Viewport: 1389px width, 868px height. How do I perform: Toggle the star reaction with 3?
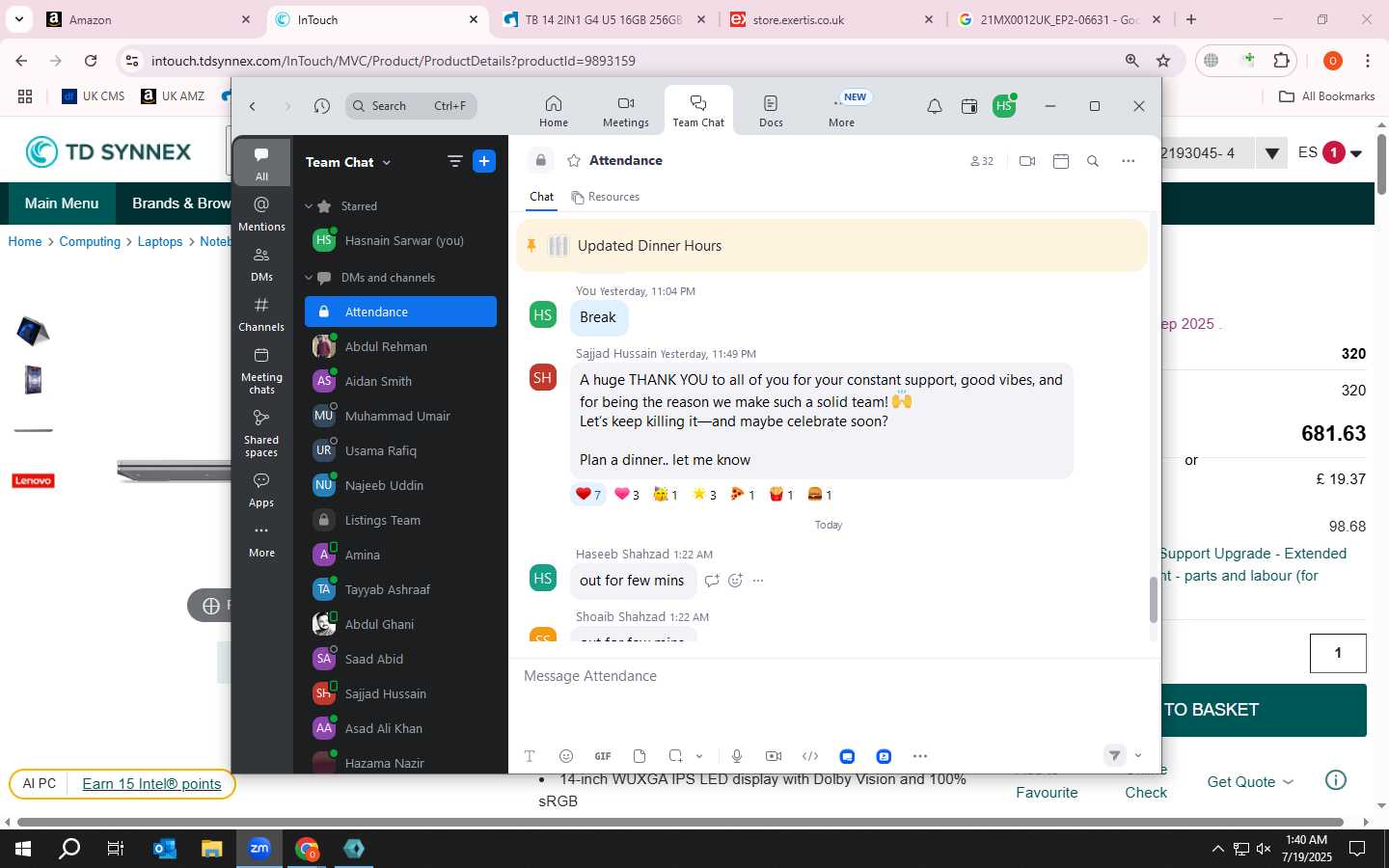pyautogui.click(x=704, y=495)
